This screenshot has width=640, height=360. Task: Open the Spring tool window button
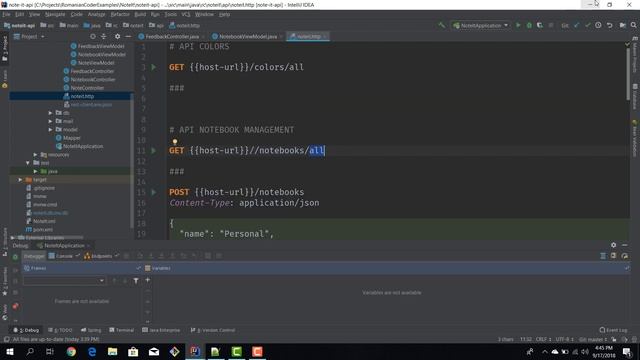click(x=91, y=330)
